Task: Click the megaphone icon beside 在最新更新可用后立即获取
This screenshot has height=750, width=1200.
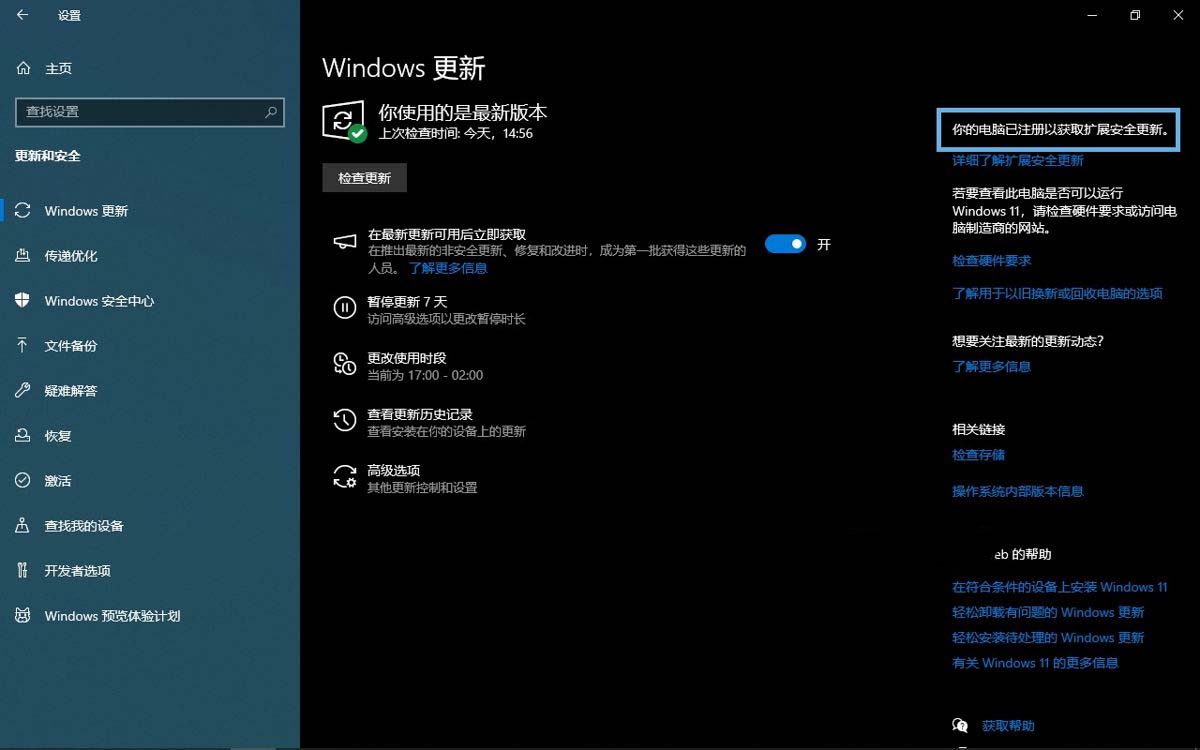Action: [344, 243]
